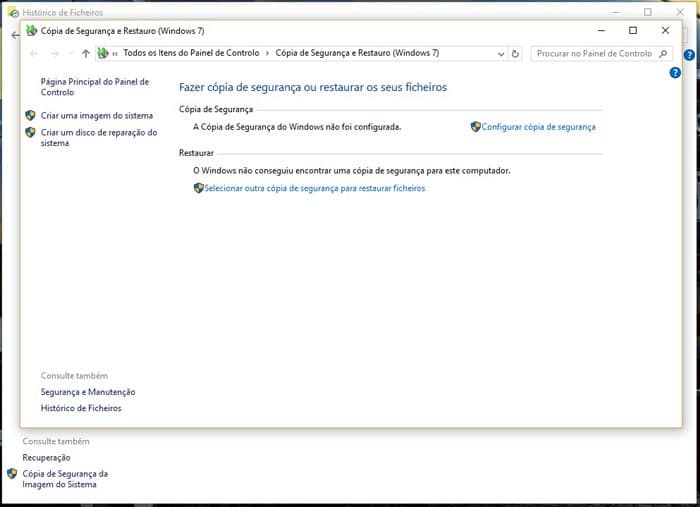Click the heading Fazer cópia de segurança ou restaurar
Screen dimensions: 700x507
[x=313, y=87]
